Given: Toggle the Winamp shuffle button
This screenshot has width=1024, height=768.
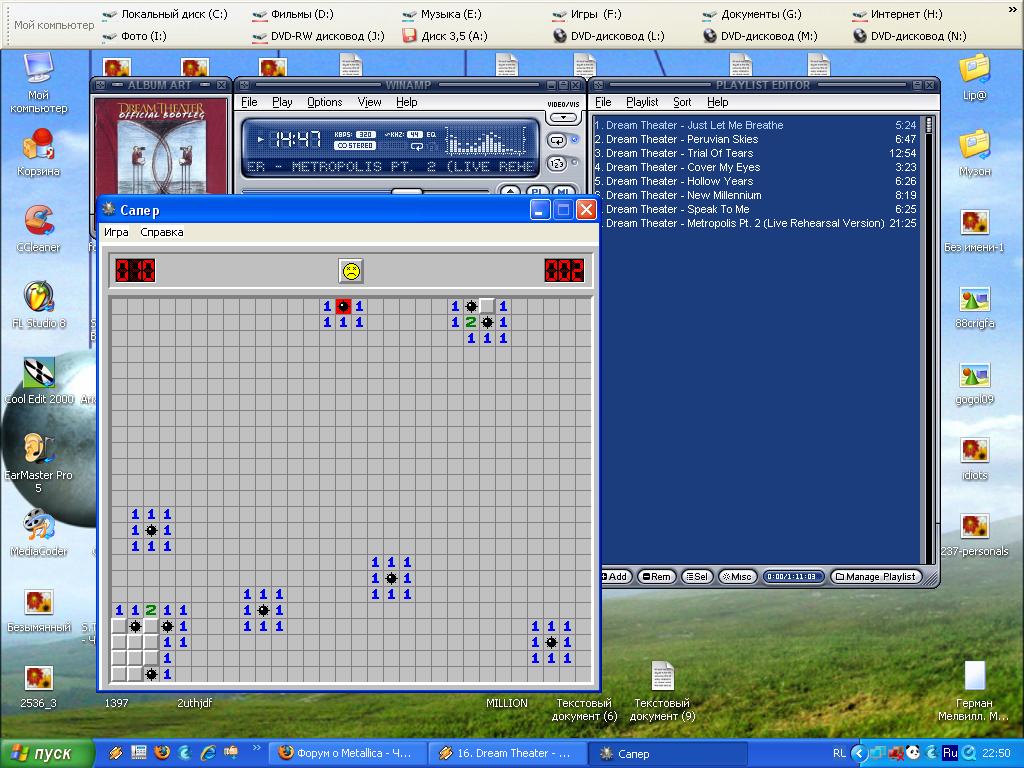Looking at the screenshot, I should [556, 163].
